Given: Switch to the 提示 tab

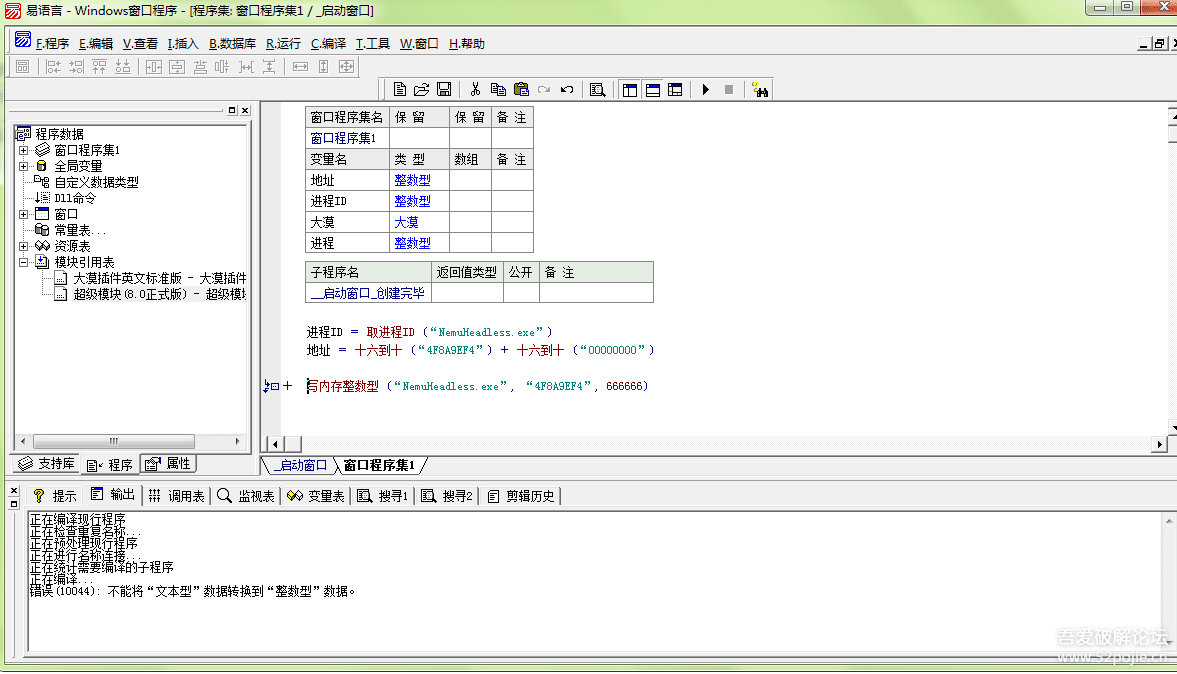Looking at the screenshot, I should (55, 496).
